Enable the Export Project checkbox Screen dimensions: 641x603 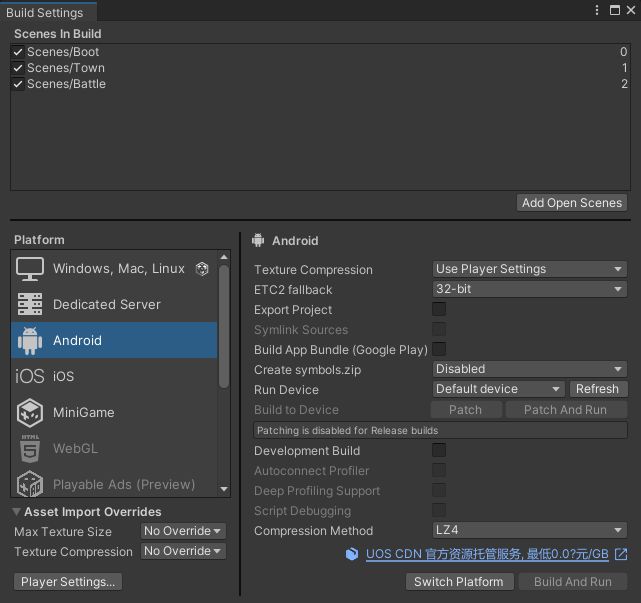pyautogui.click(x=439, y=309)
